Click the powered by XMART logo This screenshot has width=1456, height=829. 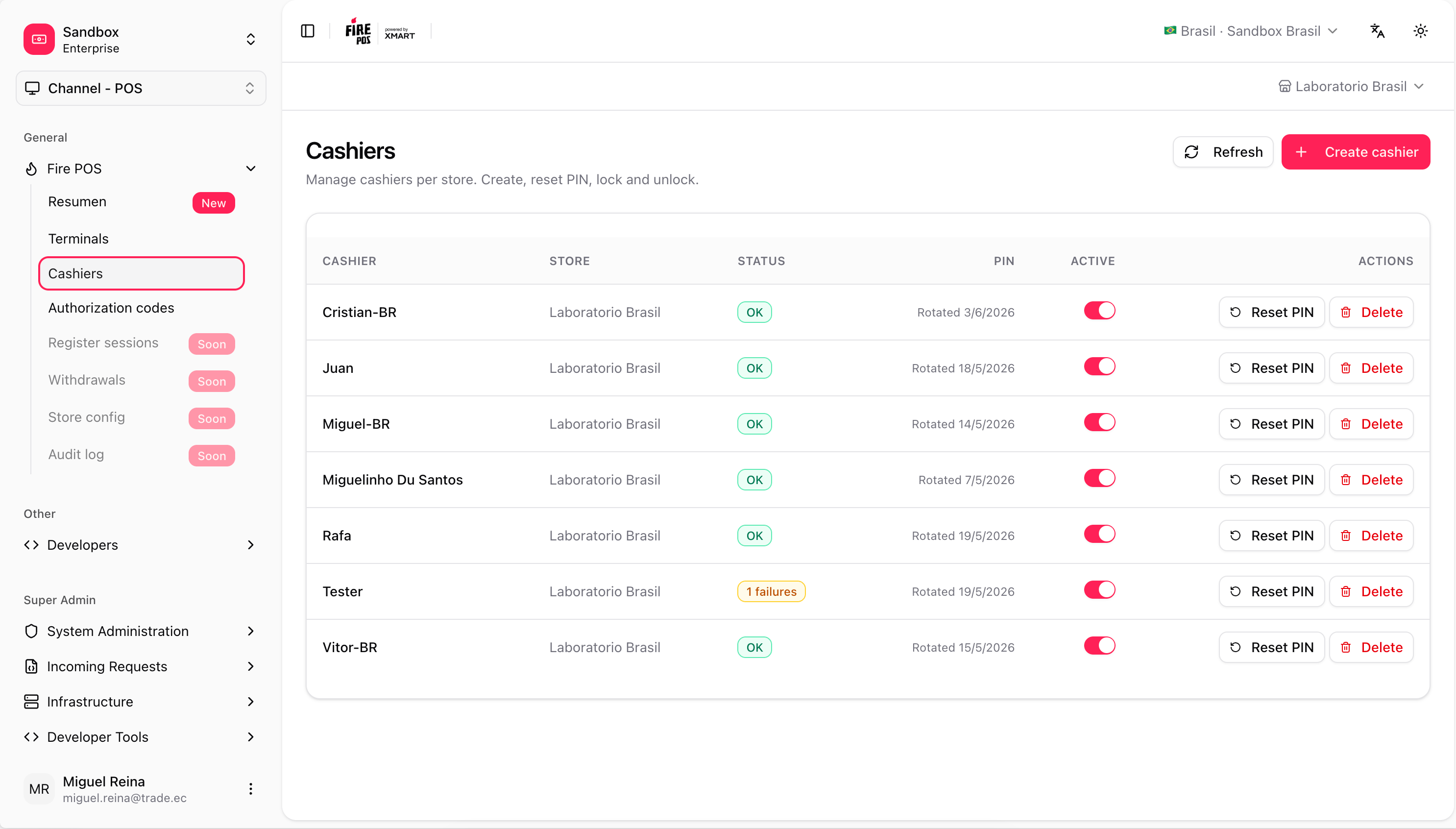400,33
